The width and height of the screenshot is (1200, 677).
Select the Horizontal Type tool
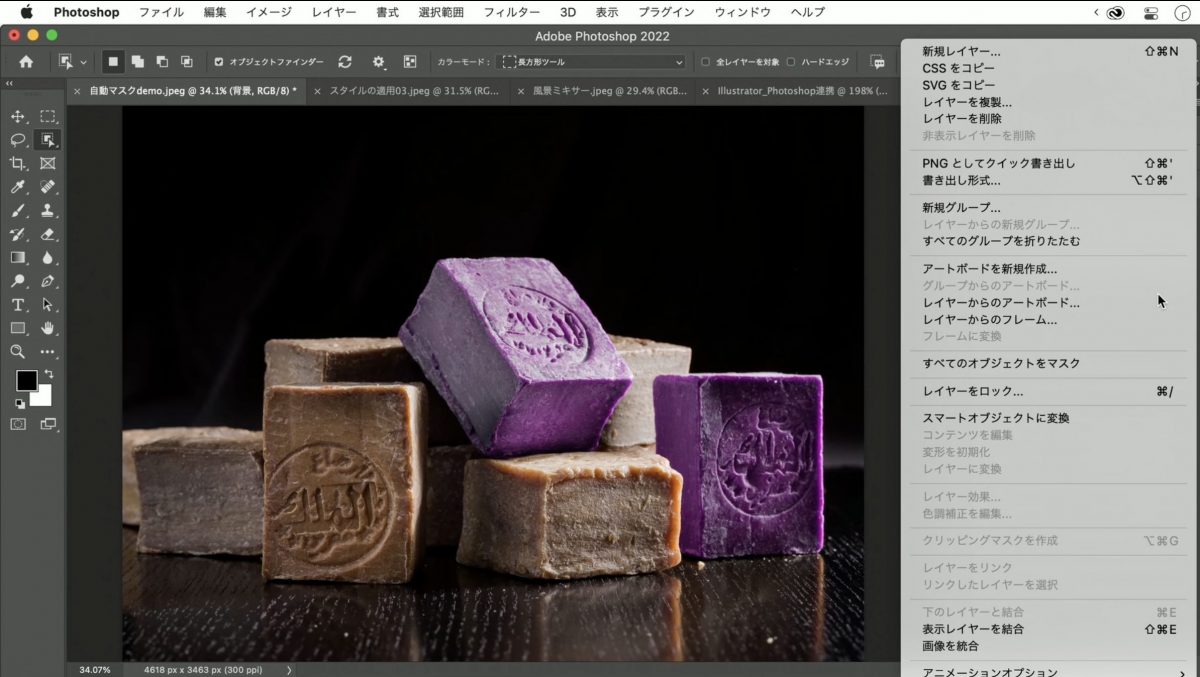pyautogui.click(x=18, y=305)
